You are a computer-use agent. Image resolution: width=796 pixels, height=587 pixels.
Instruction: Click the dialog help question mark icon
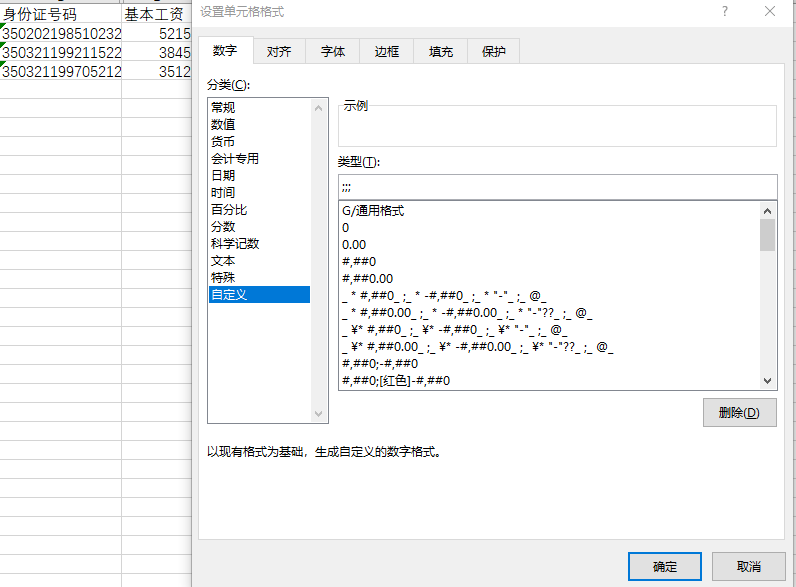[725, 11]
